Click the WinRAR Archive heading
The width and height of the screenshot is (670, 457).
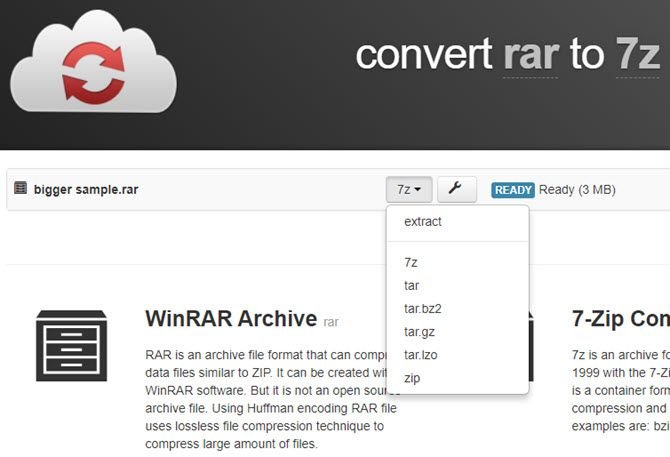pos(231,319)
